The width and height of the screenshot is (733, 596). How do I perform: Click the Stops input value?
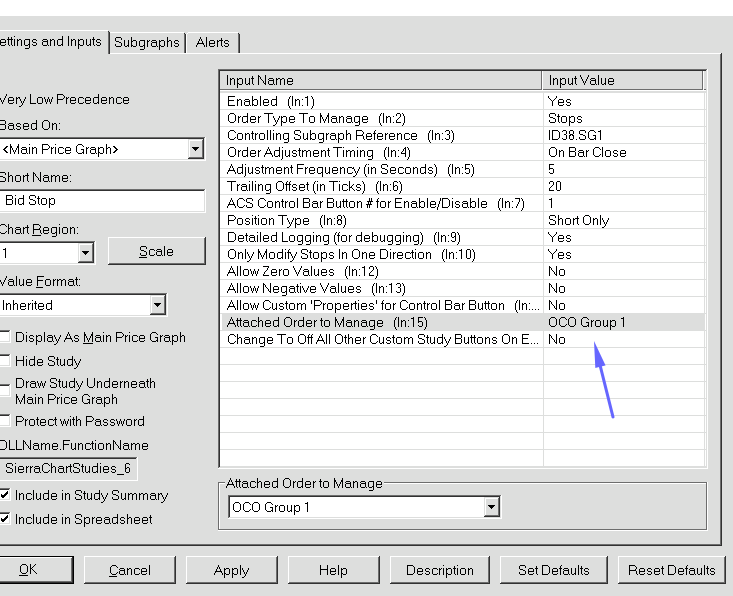565,118
